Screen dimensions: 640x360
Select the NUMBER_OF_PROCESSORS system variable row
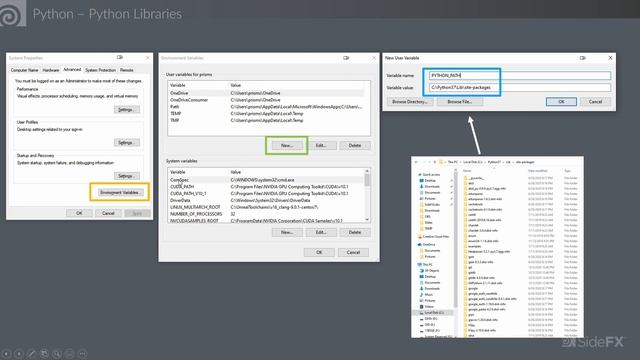(x=266, y=214)
